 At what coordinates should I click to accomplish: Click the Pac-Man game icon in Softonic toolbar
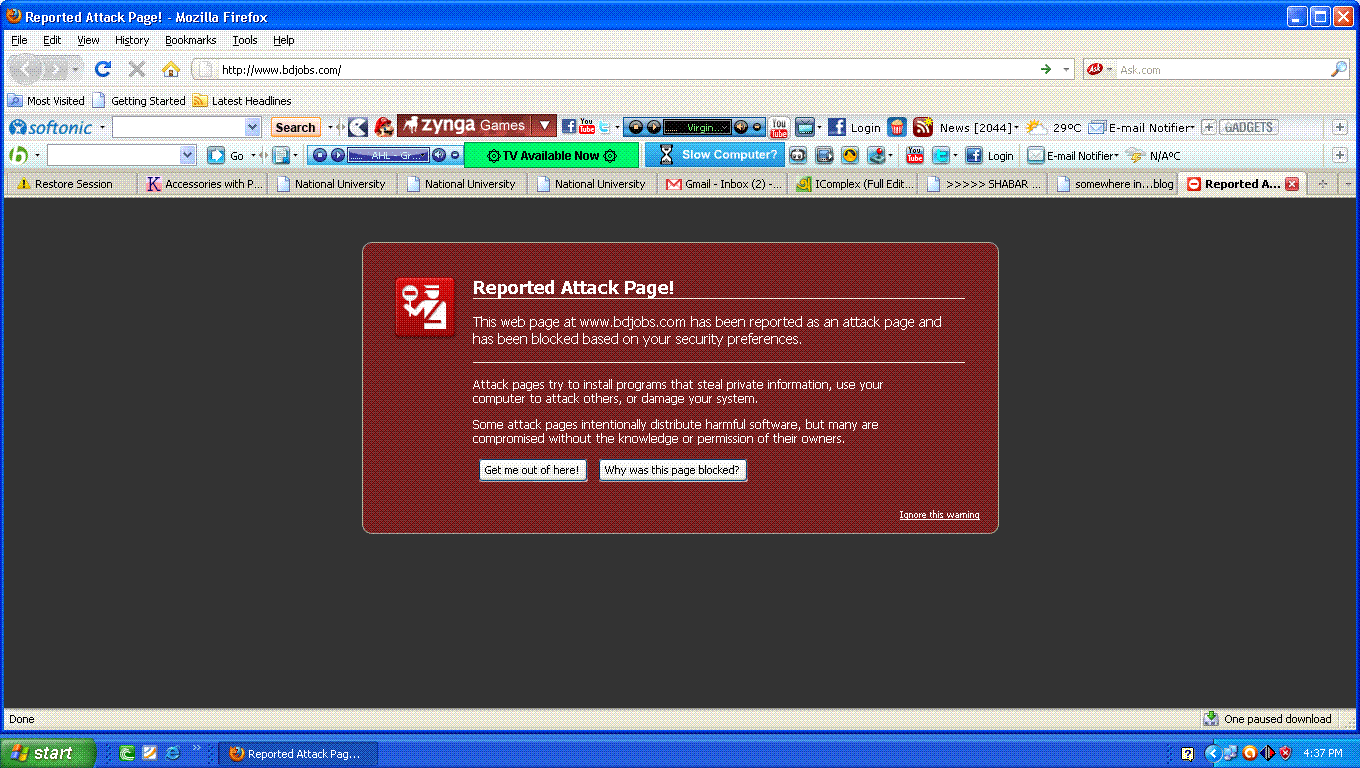point(357,127)
